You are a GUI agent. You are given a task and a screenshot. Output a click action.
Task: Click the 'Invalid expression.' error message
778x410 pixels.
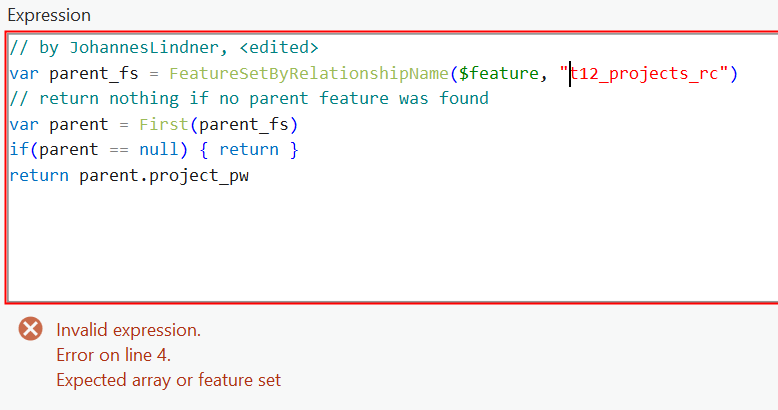(128, 330)
